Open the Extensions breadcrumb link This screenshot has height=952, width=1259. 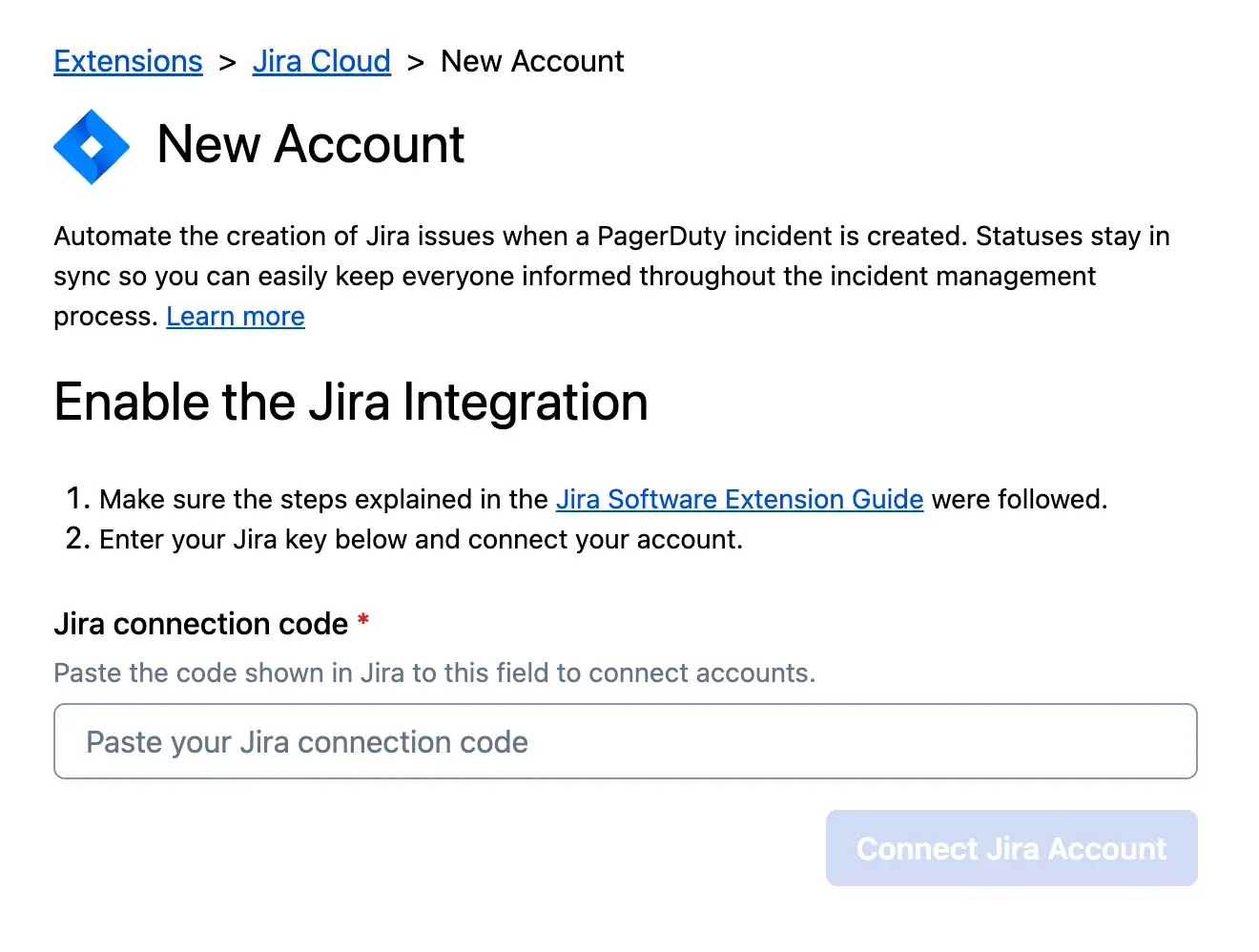tap(128, 61)
